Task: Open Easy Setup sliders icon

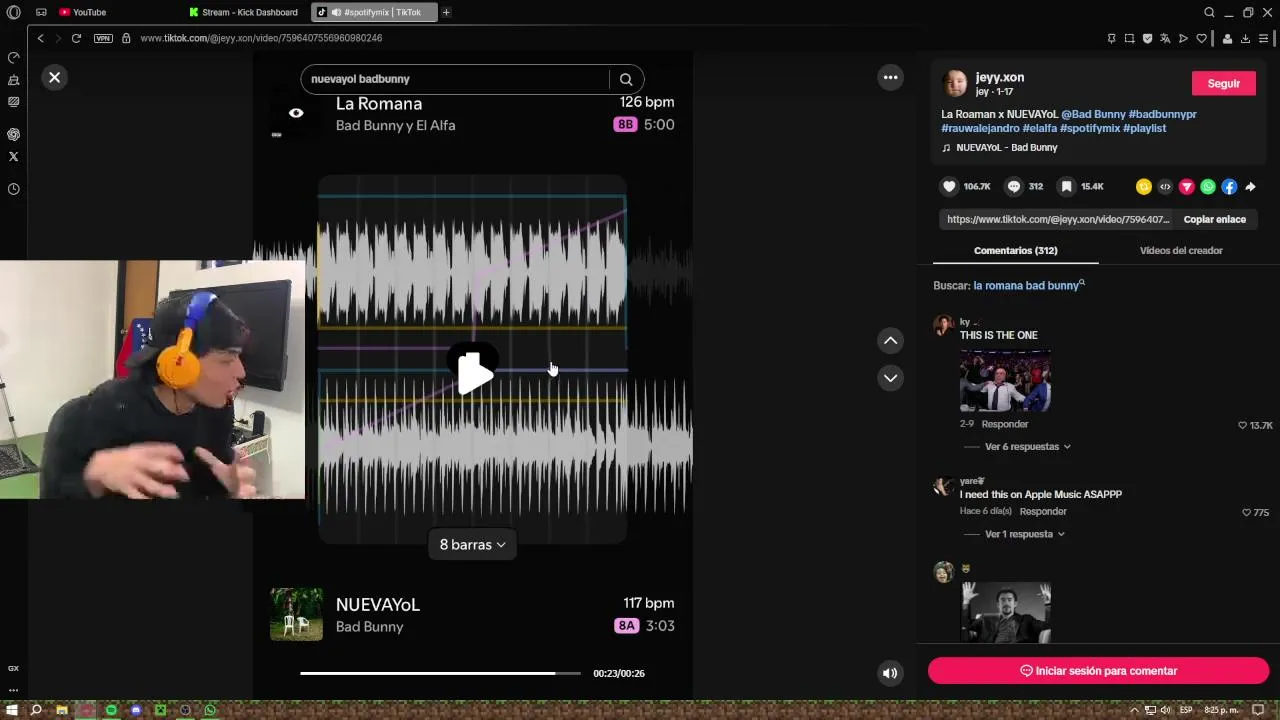Action: point(1263,38)
